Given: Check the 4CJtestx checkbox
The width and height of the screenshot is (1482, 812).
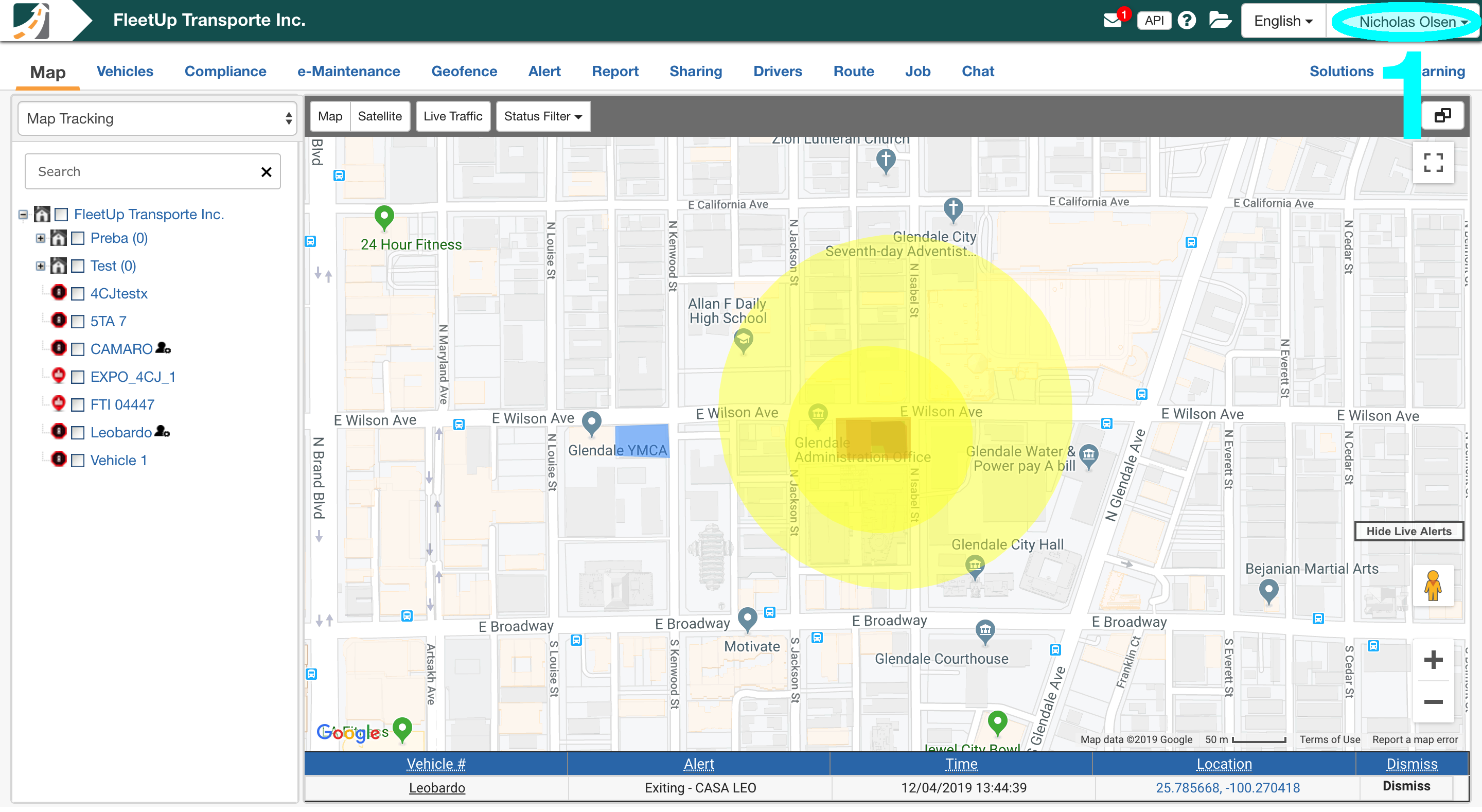Looking at the screenshot, I should (78, 294).
